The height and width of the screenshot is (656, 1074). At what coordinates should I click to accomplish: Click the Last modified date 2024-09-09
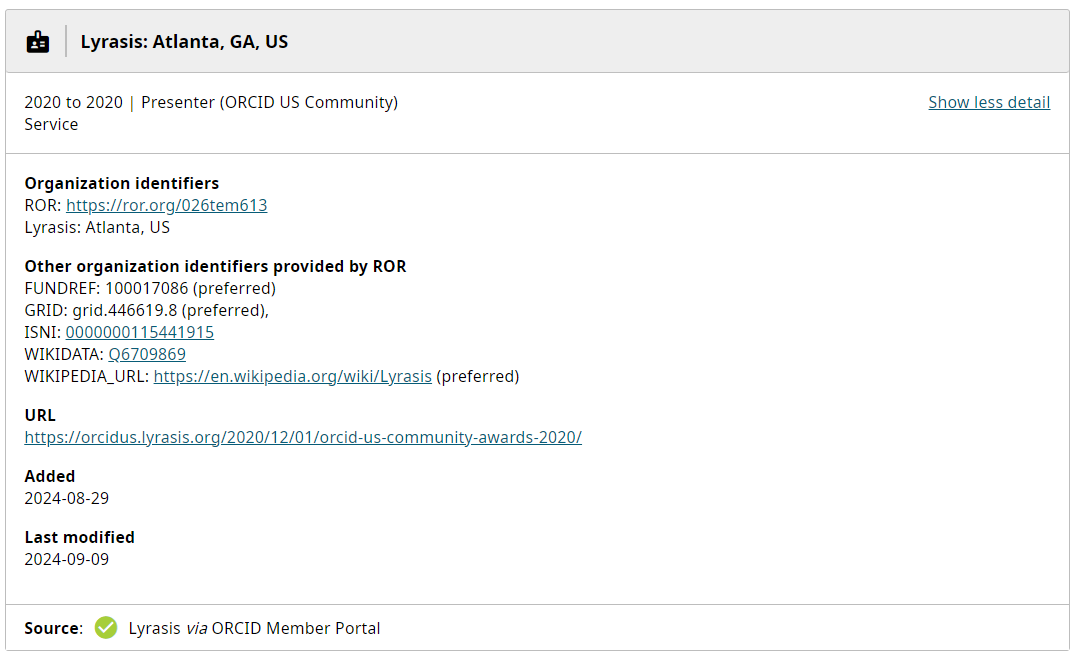click(66, 558)
